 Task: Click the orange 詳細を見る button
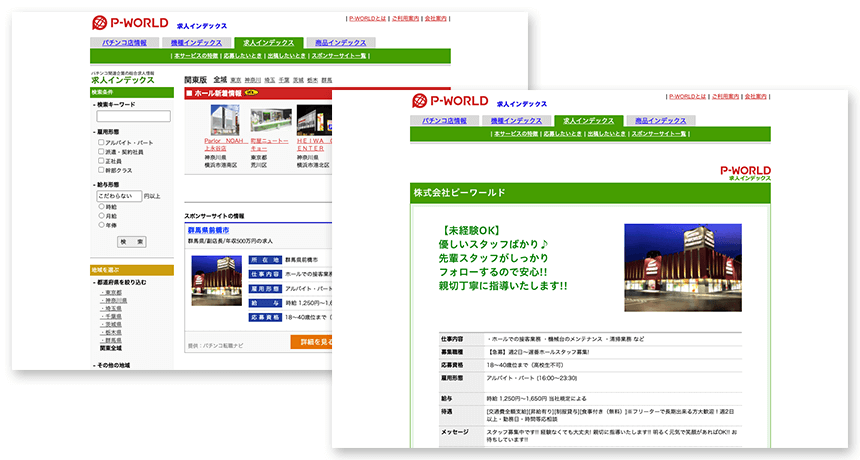(x=311, y=341)
